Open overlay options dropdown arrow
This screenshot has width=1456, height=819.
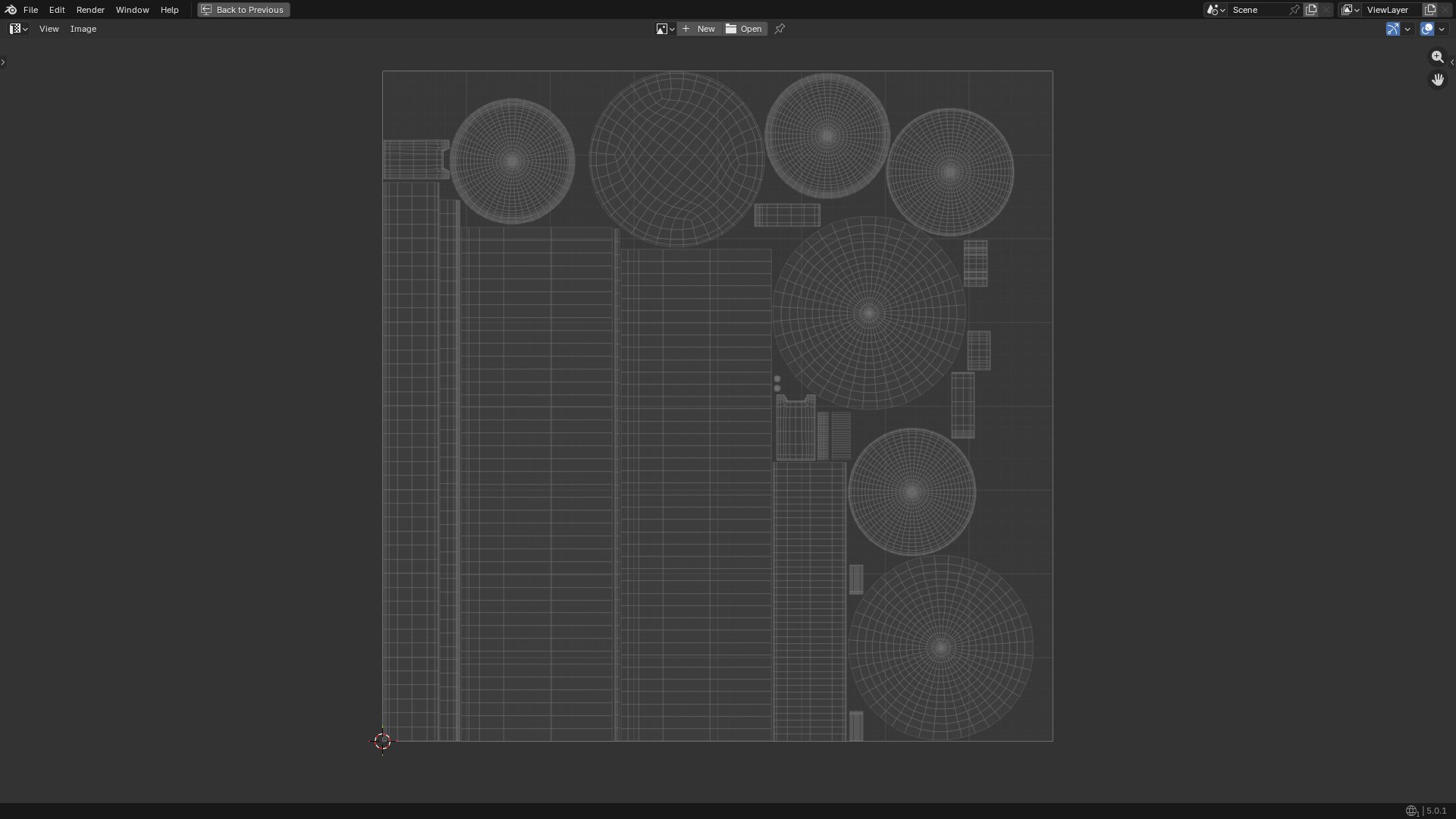tap(1442, 29)
